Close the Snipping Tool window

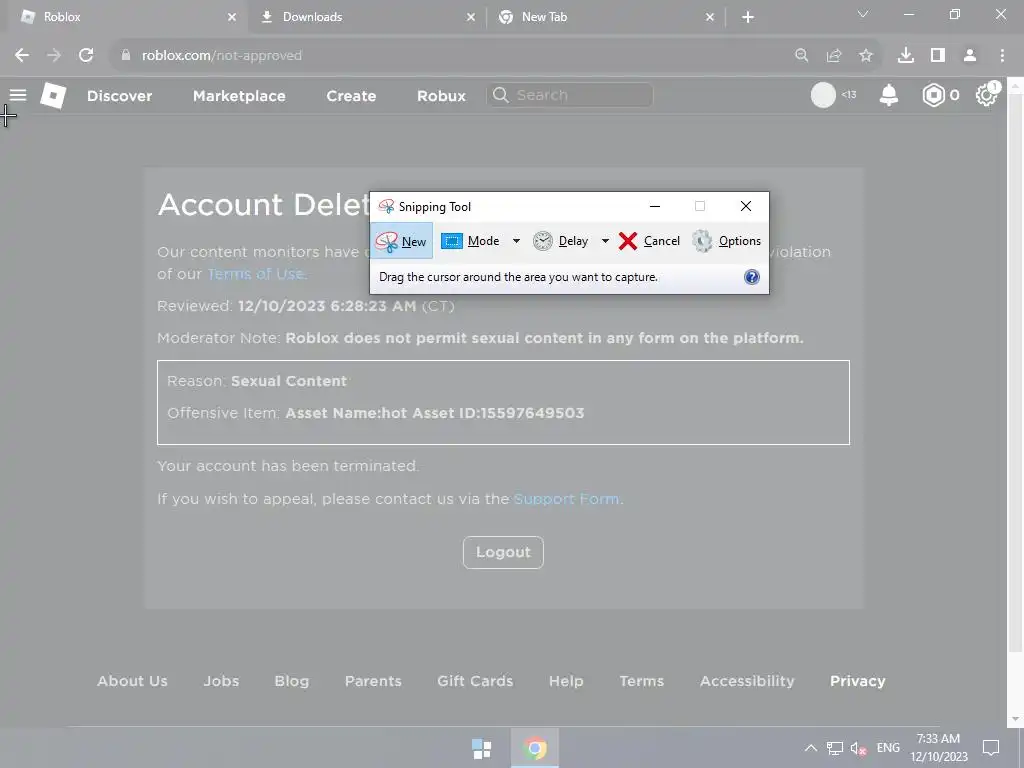click(x=746, y=206)
